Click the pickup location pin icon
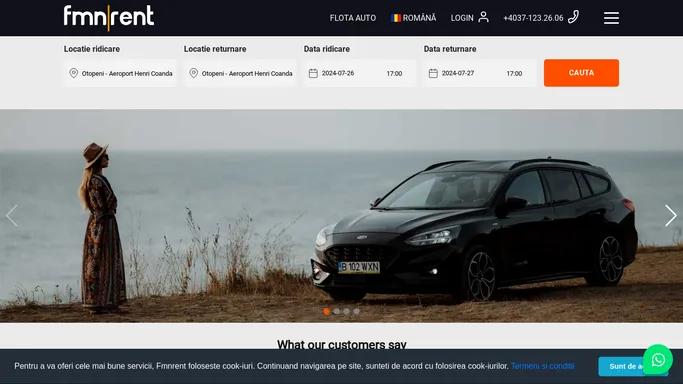 (x=74, y=73)
